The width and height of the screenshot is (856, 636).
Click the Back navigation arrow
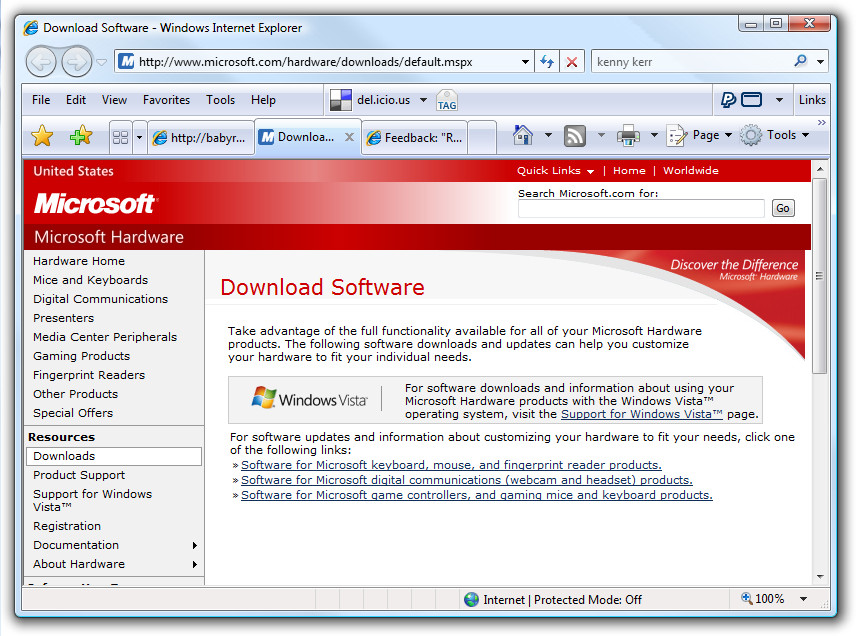[41, 62]
